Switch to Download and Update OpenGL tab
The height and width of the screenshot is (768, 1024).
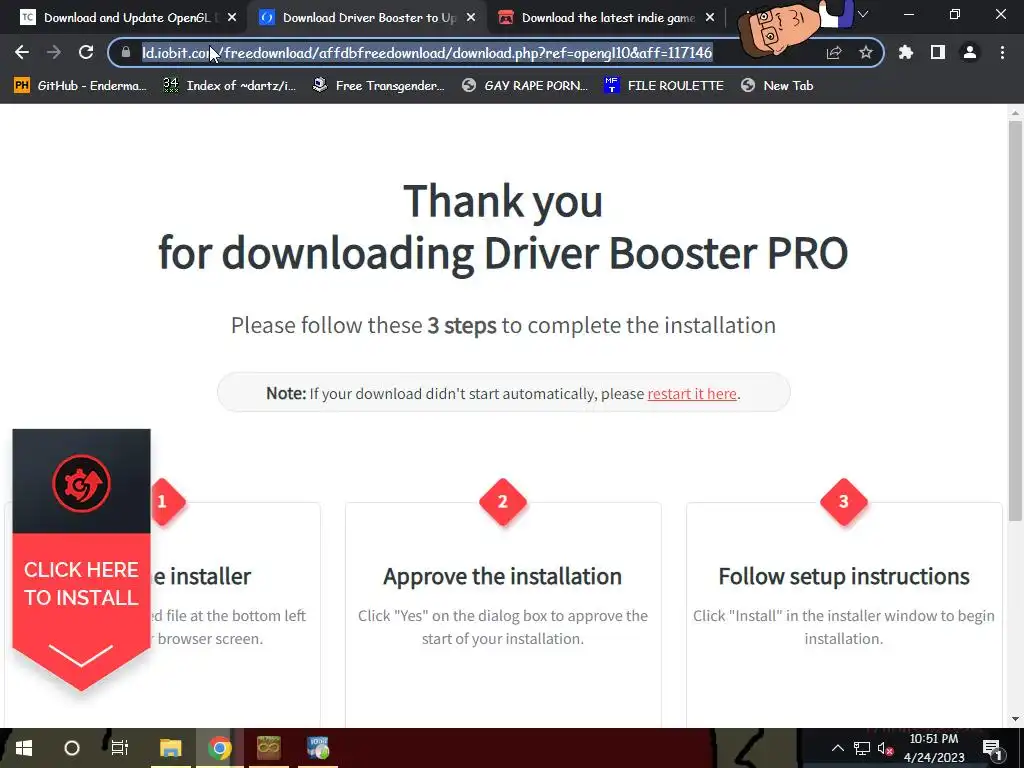126,18
